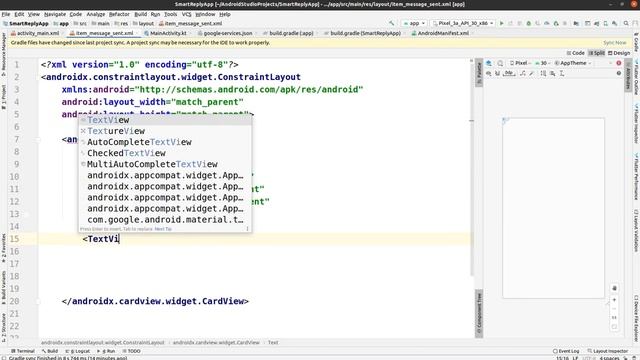Switch to Code view mode
The width and height of the screenshot is (640, 360).
point(576,53)
